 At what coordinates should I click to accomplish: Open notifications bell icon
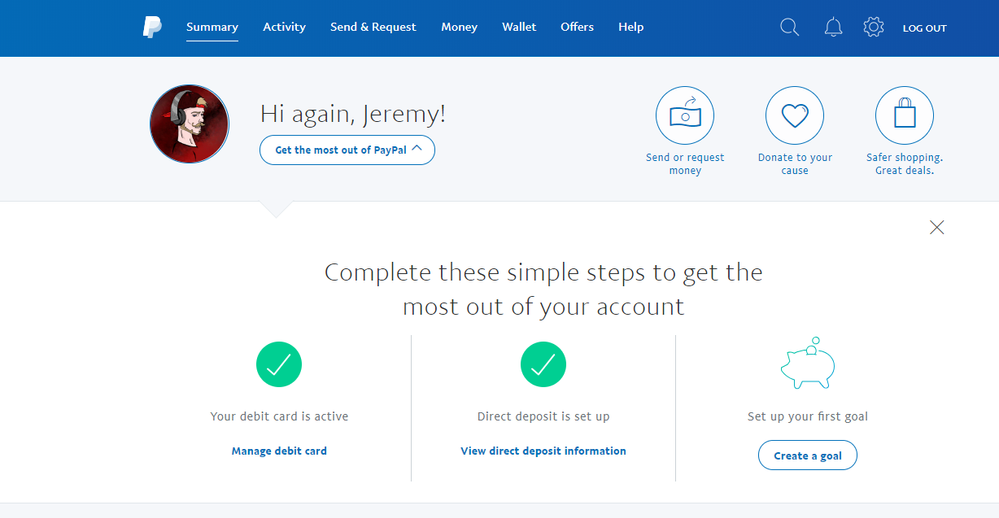click(833, 27)
